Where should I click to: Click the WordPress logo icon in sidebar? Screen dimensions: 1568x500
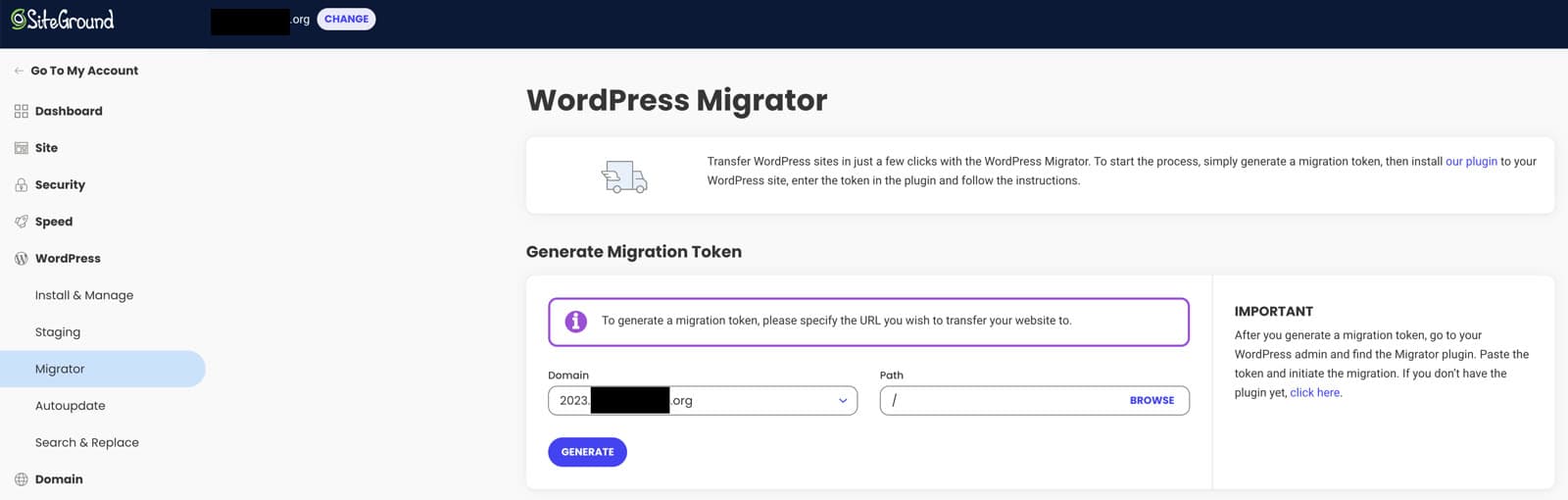point(22,259)
